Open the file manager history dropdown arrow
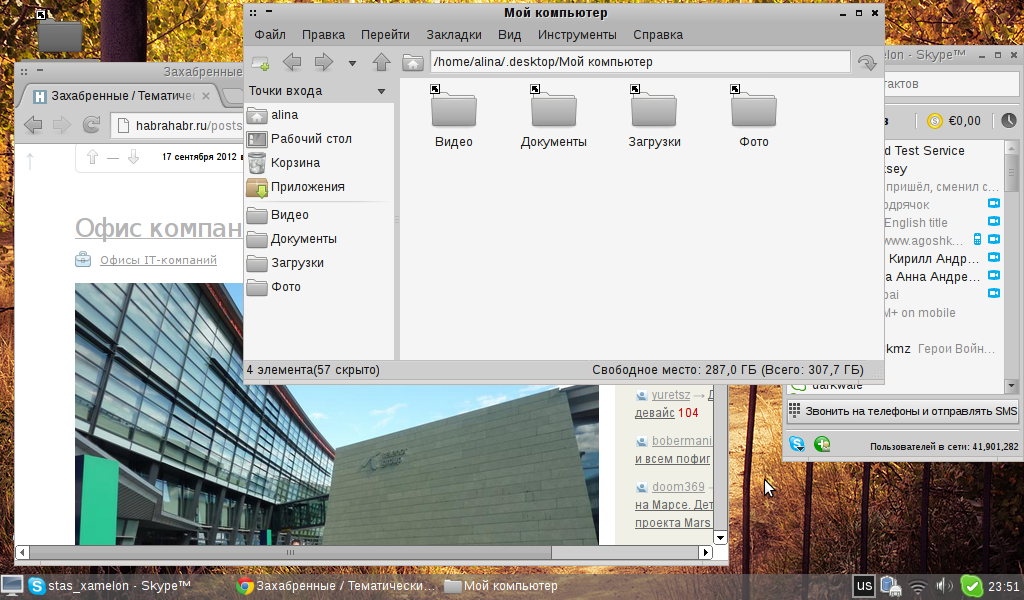This screenshot has width=1024, height=600. (x=352, y=63)
